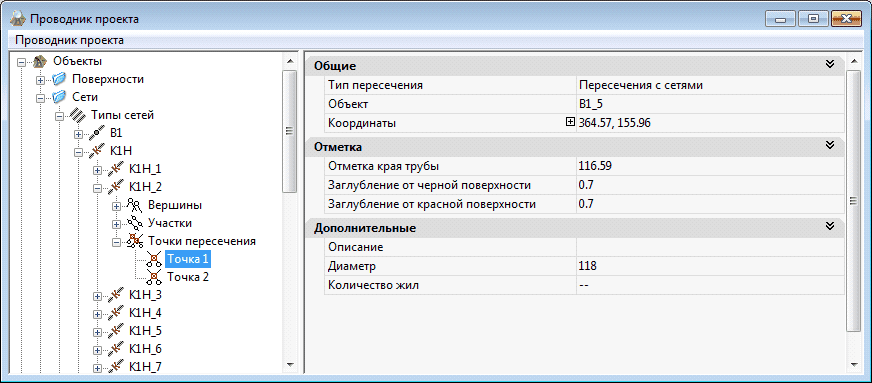Collapse the Общие section chevron
Screen dimensions: 872x383
point(830,64)
